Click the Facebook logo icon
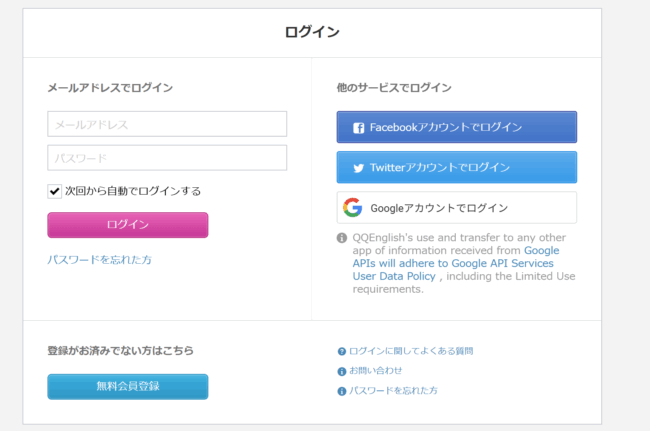650x431 pixels. pos(358,128)
